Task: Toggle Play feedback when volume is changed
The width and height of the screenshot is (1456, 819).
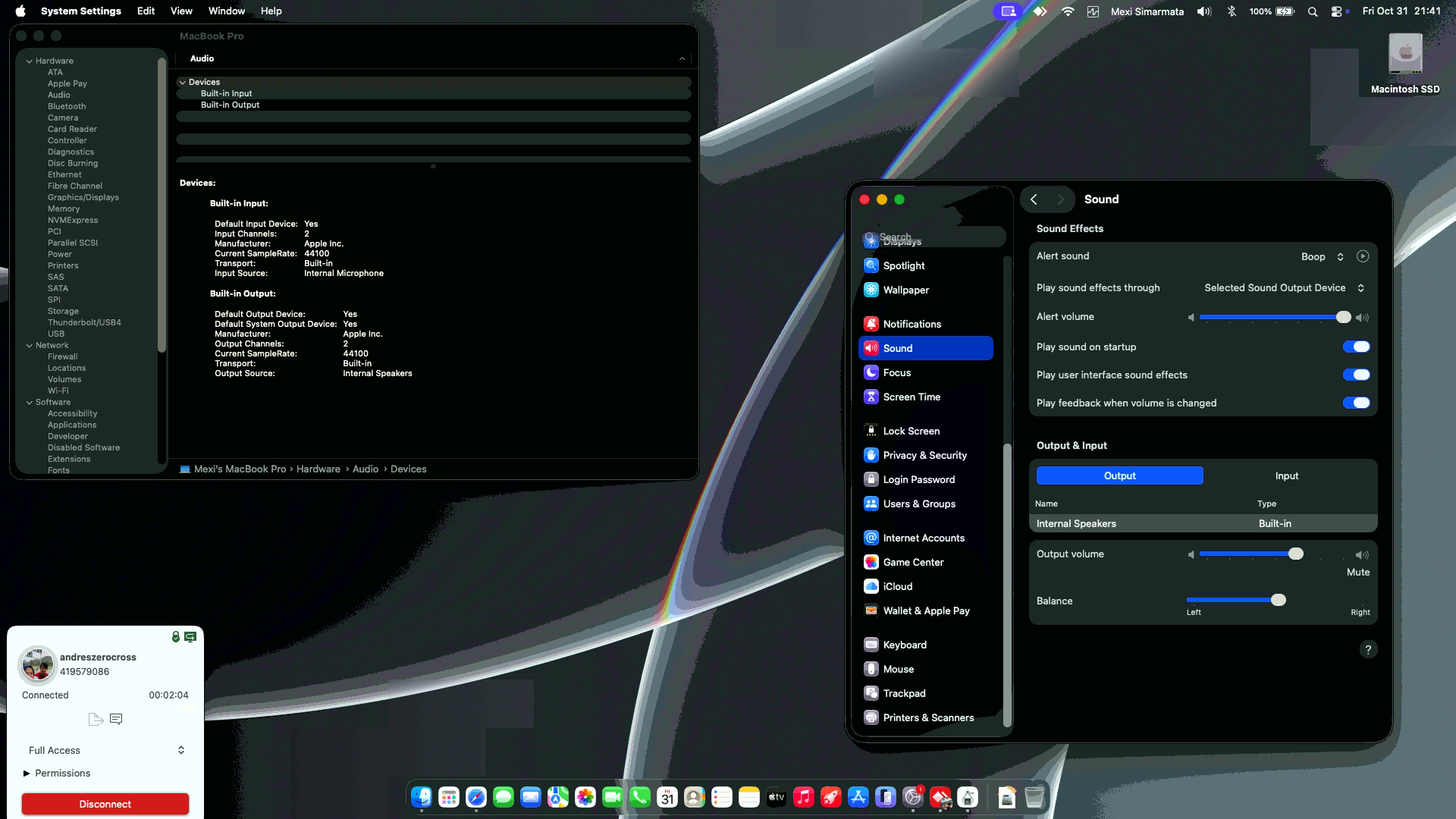Action: tap(1356, 403)
